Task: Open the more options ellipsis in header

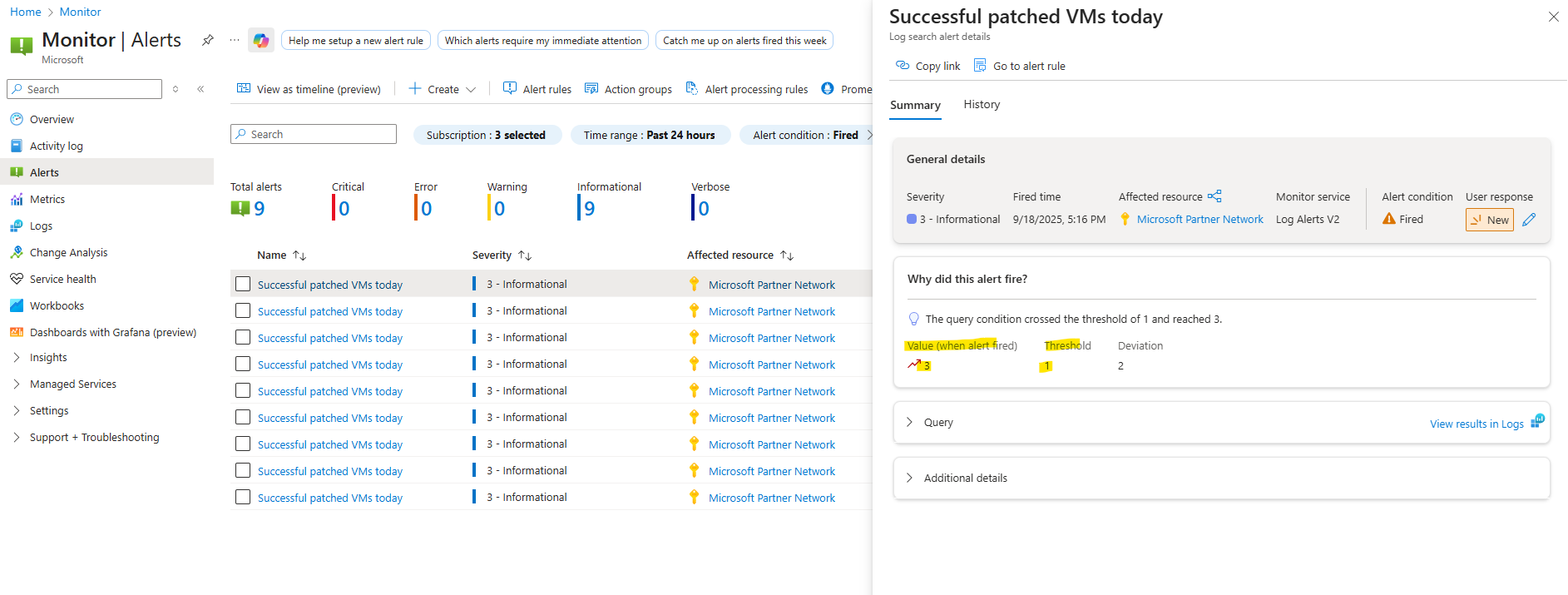Action: [x=235, y=40]
